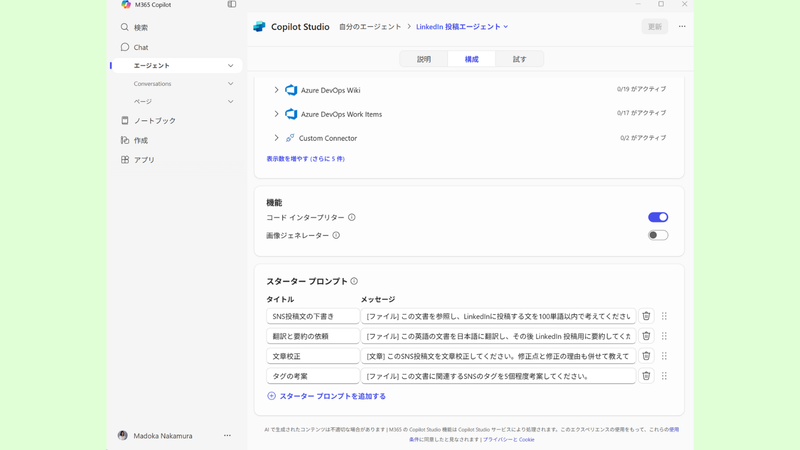The image size is (800, 450).
Task: Click the info icon beside コード インタープリター
Action: pos(352,217)
